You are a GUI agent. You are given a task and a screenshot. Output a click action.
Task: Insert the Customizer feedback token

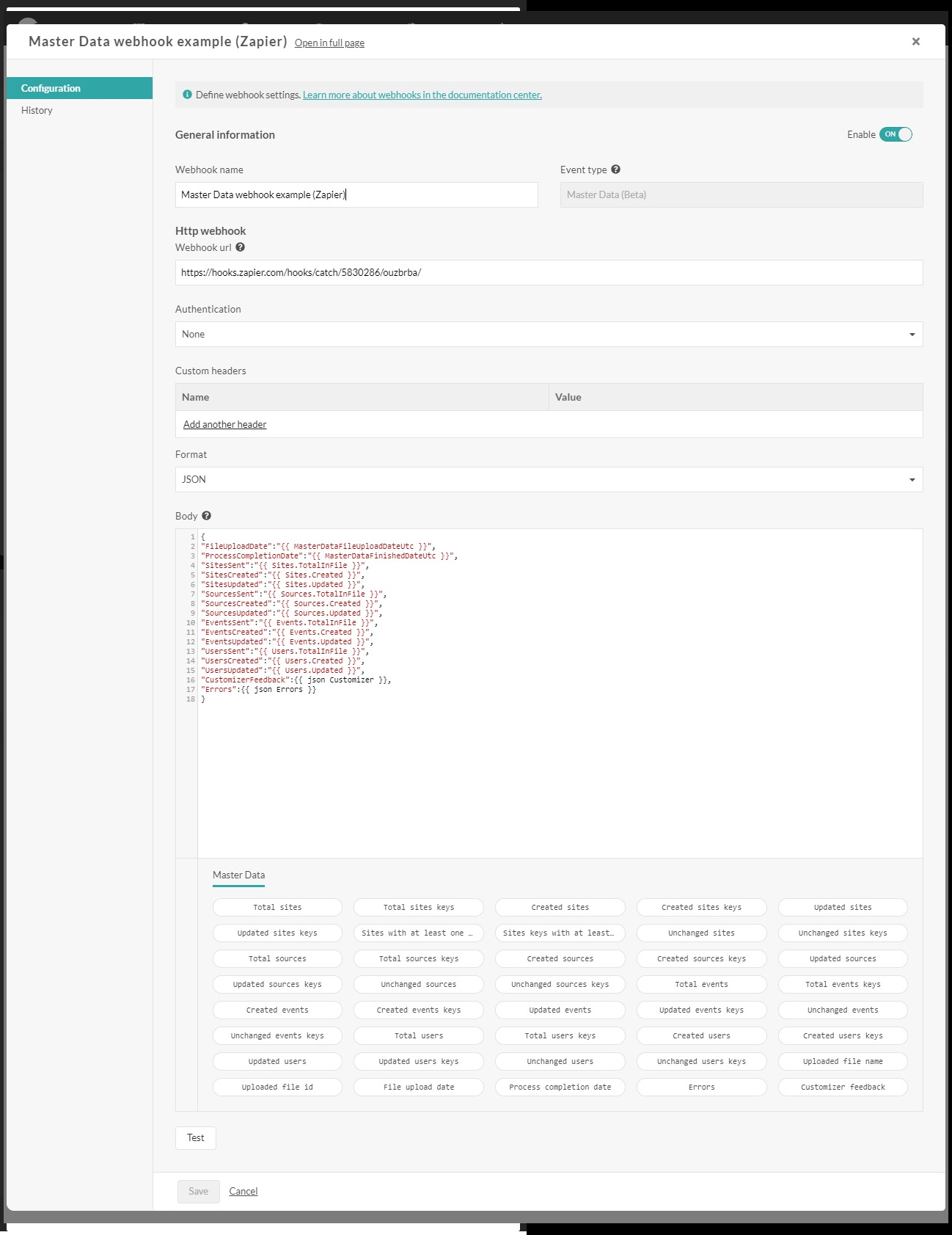click(842, 1087)
